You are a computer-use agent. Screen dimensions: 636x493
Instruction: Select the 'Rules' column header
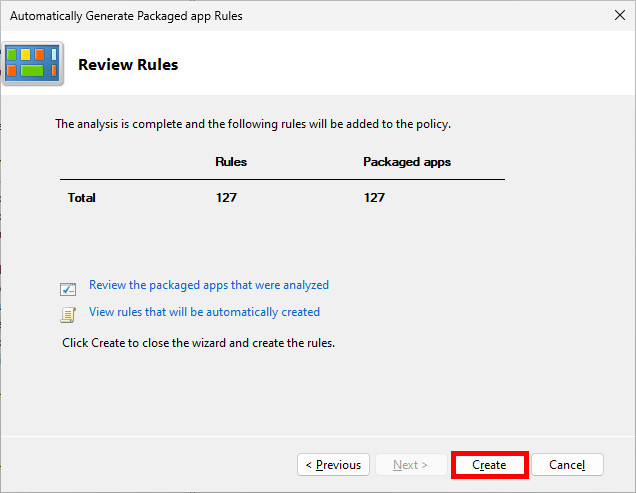coord(231,162)
